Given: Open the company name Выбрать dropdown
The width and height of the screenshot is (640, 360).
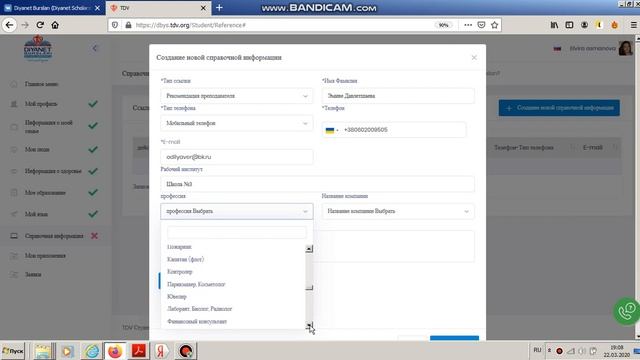Looking at the screenshot, I should coord(398,211).
